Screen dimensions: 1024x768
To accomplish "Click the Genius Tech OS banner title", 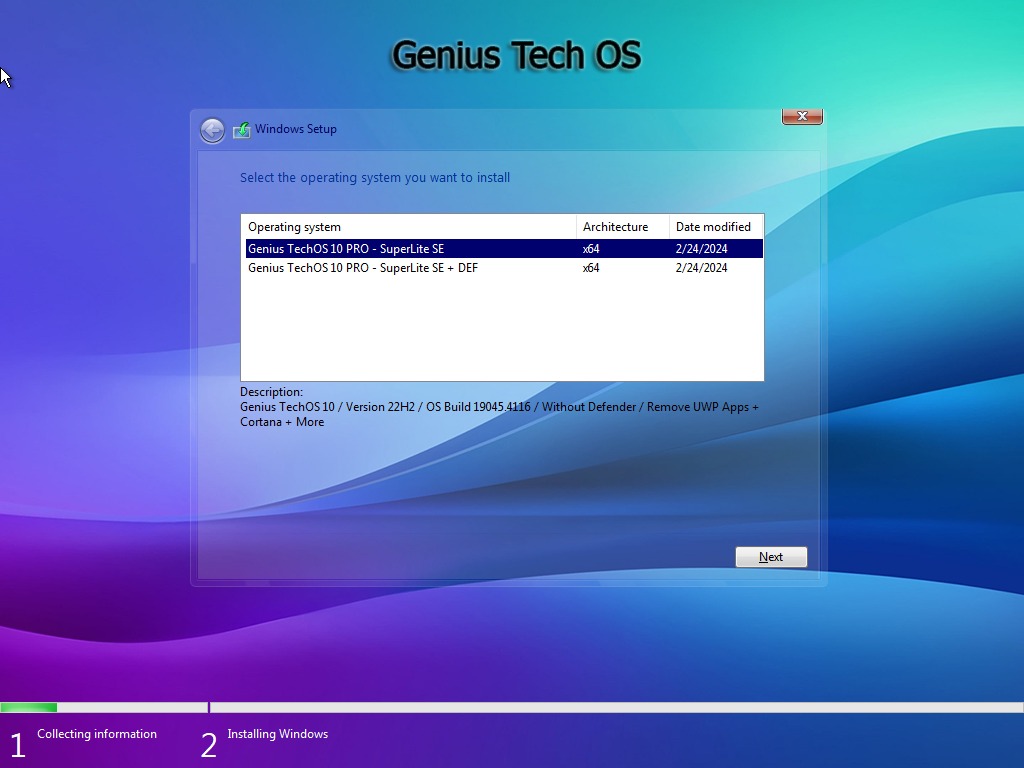I will click(516, 55).
